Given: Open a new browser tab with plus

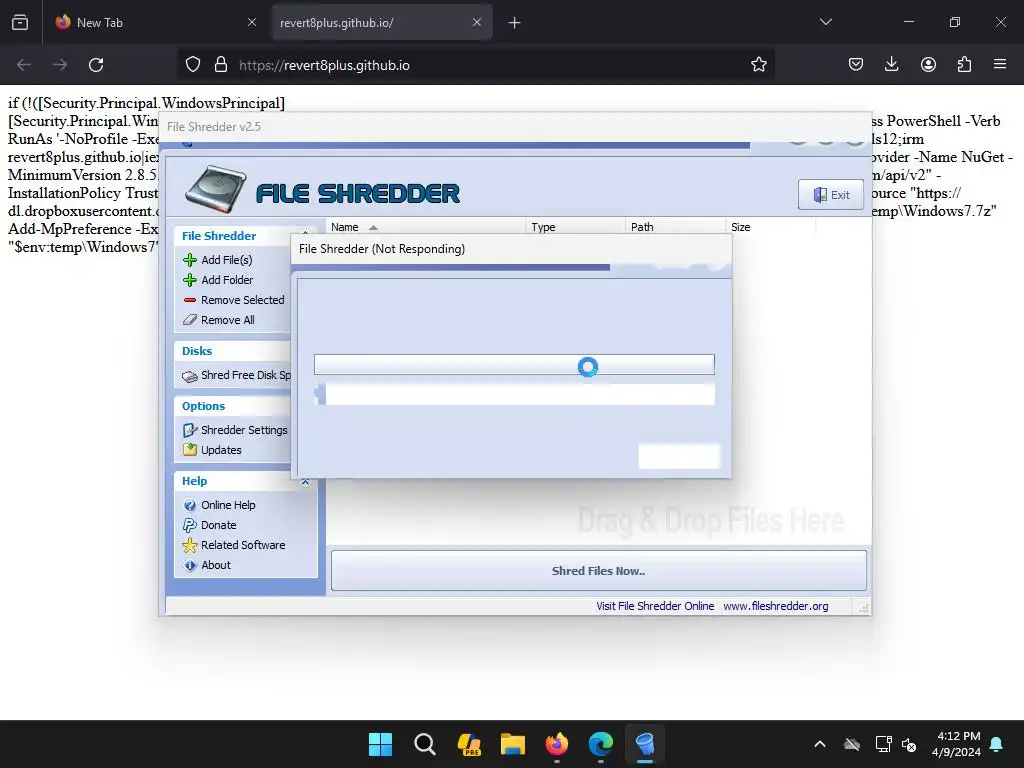Looking at the screenshot, I should [515, 22].
